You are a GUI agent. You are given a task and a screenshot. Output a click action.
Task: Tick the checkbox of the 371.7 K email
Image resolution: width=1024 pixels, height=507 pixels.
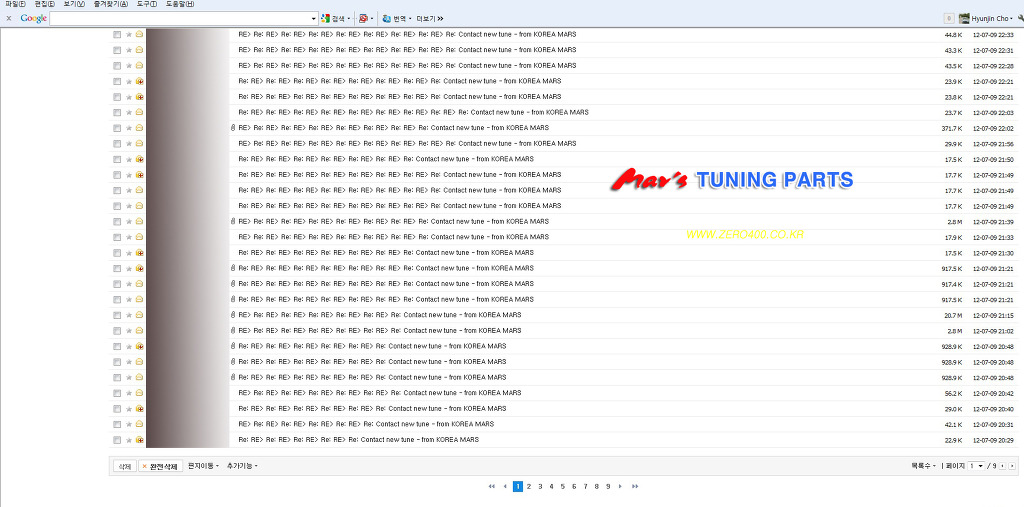(x=117, y=128)
